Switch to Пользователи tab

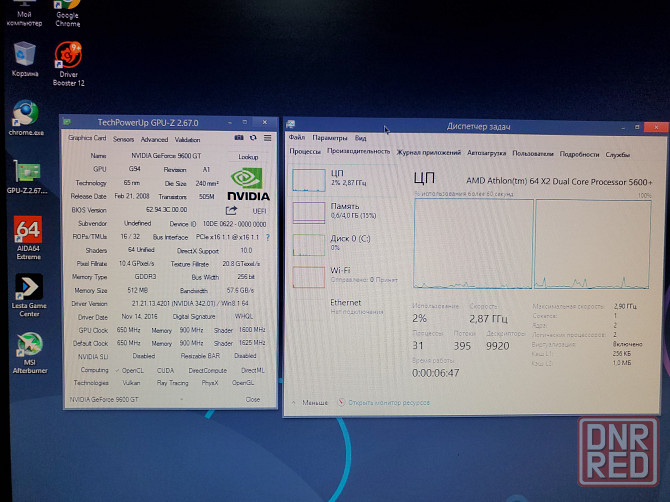pyautogui.click(x=532, y=153)
